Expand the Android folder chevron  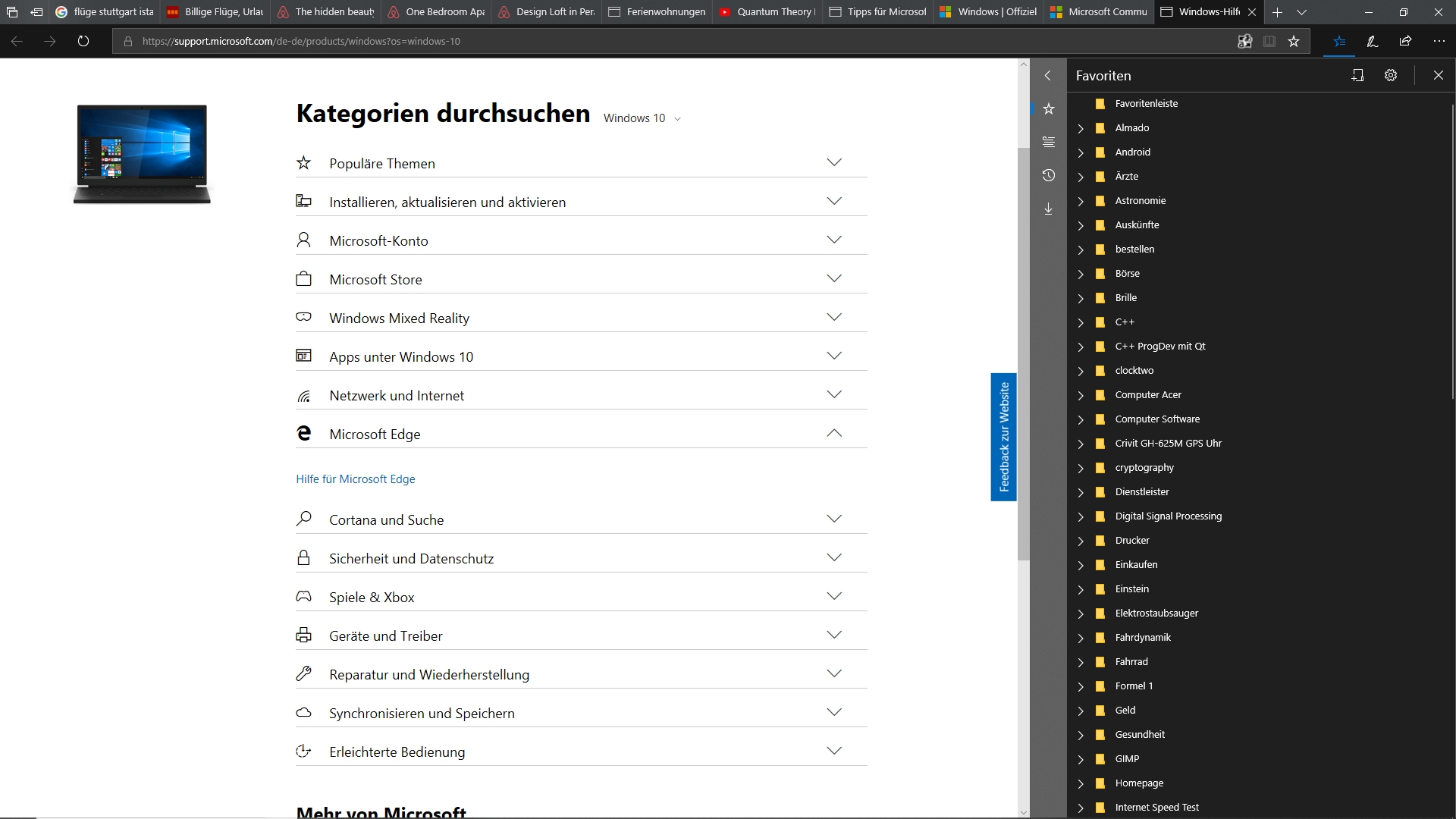point(1081,152)
